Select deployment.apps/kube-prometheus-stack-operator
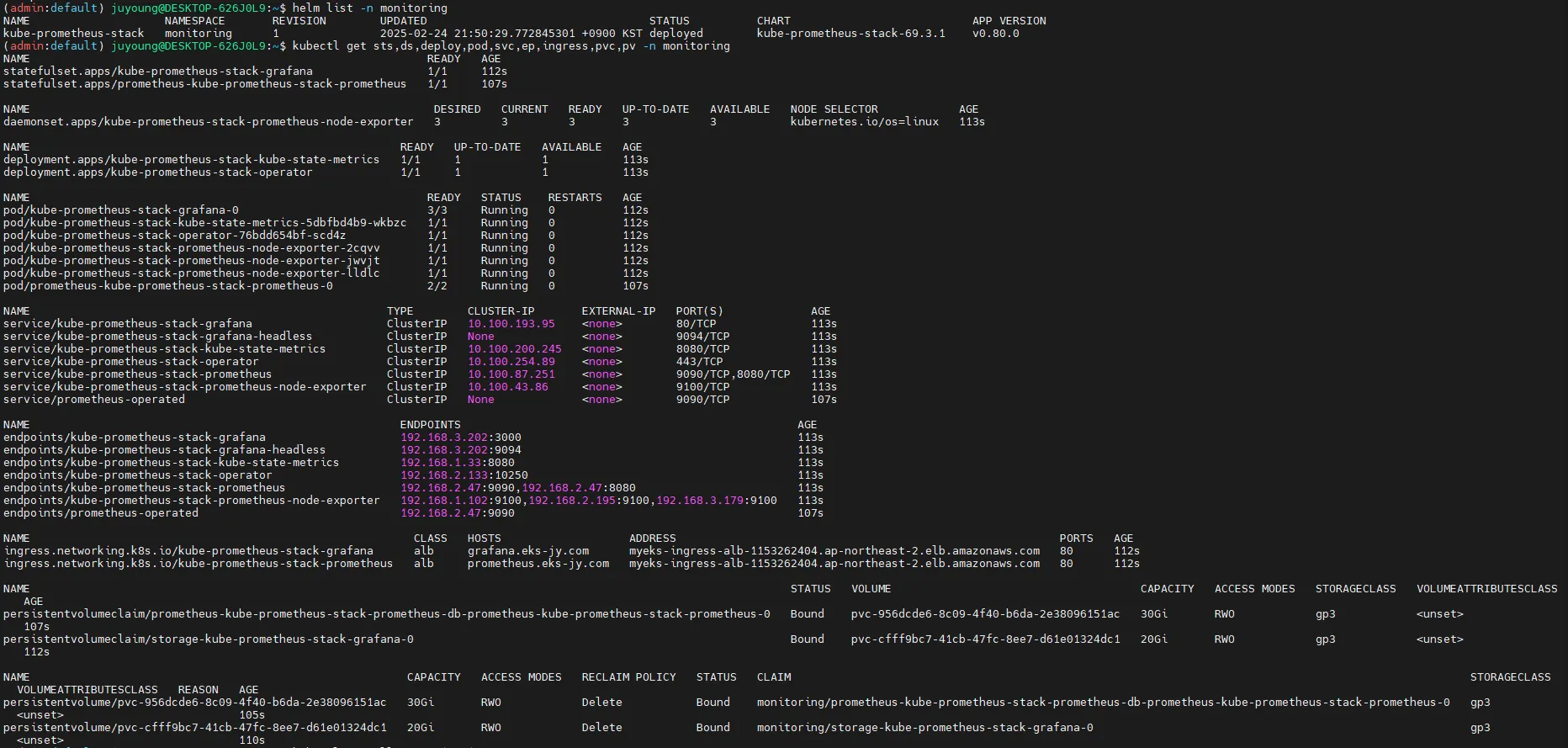The height and width of the screenshot is (748, 1568). (x=158, y=172)
